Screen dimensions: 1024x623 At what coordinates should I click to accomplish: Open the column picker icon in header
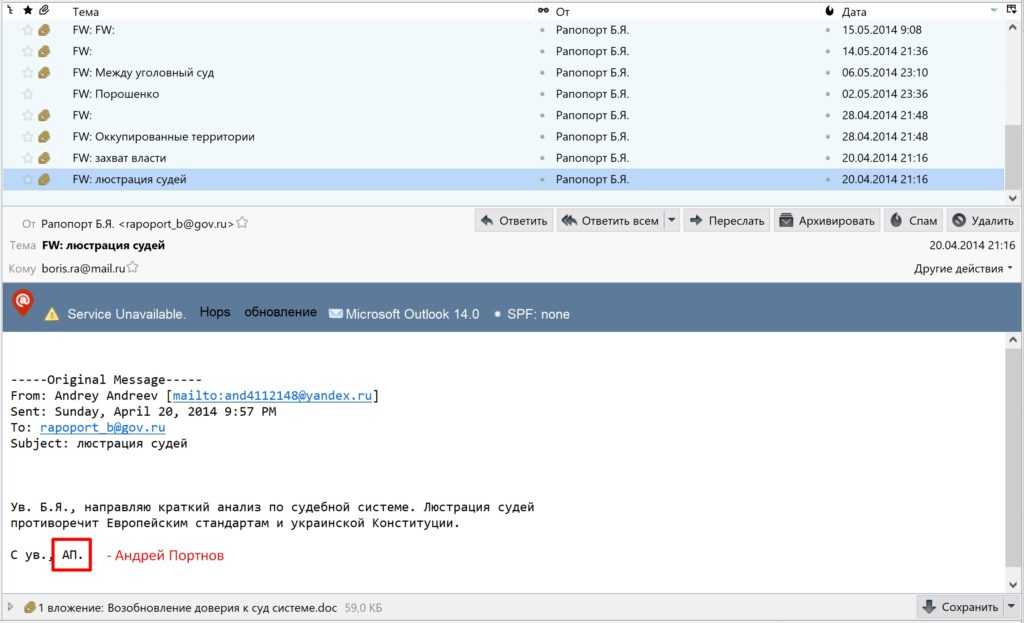point(1012,10)
